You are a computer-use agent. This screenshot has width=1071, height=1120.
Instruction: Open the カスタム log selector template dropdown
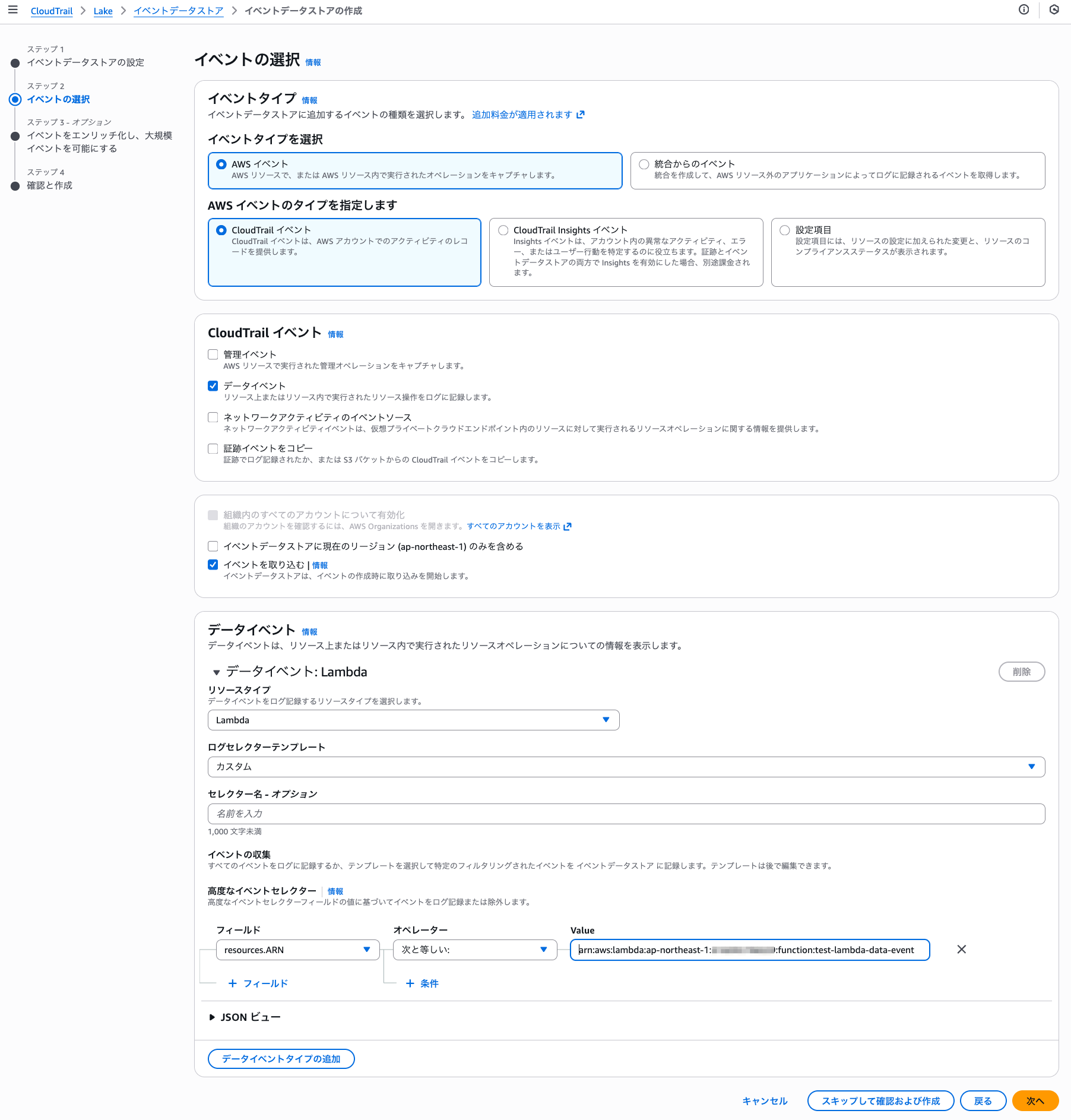click(626, 767)
